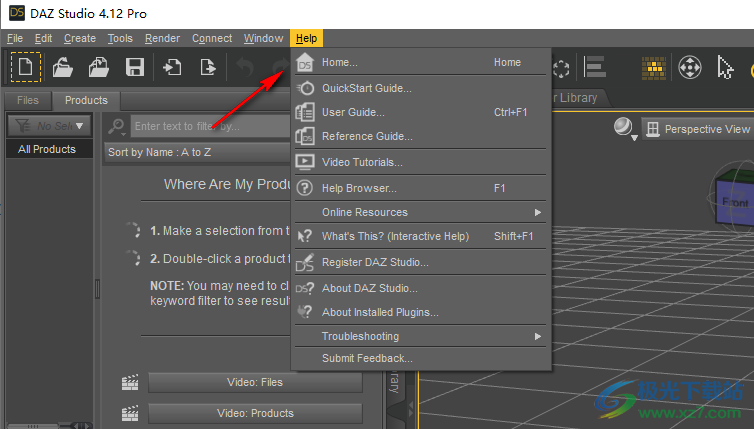Click the yellow grid render icon

654,67
